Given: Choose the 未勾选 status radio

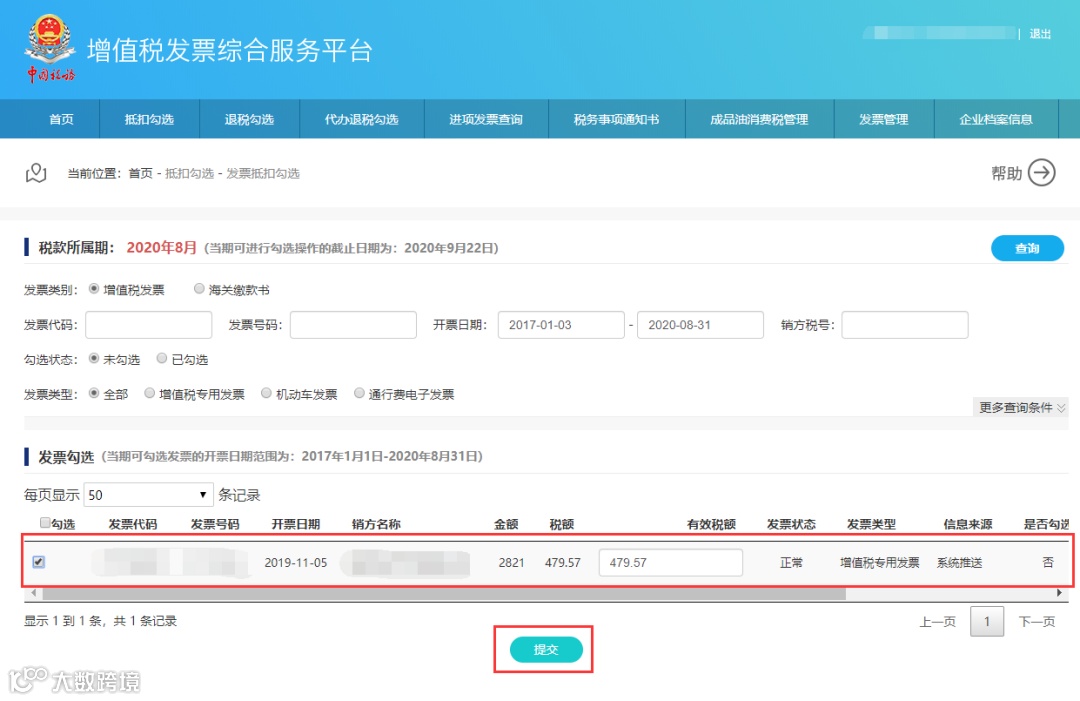Looking at the screenshot, I should pyautogui.click(x=94, y=359).
